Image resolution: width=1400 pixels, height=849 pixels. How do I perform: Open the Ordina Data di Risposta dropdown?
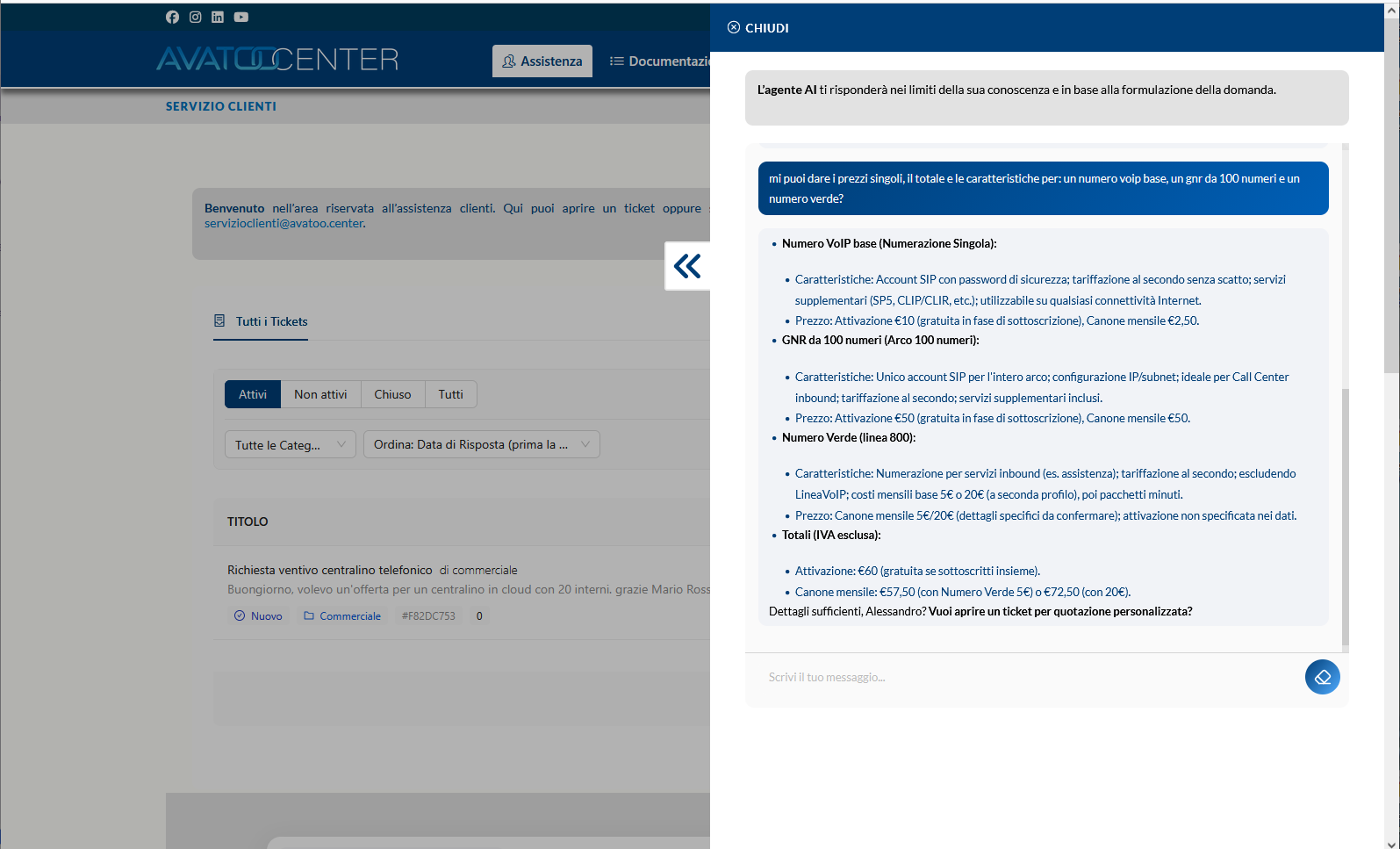click(482, 444)
